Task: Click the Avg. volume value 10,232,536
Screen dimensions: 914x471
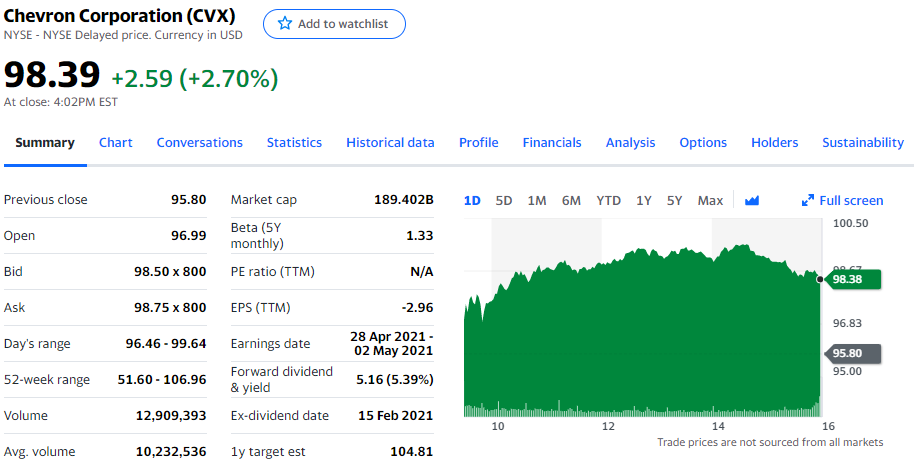Action: (171, 452)
